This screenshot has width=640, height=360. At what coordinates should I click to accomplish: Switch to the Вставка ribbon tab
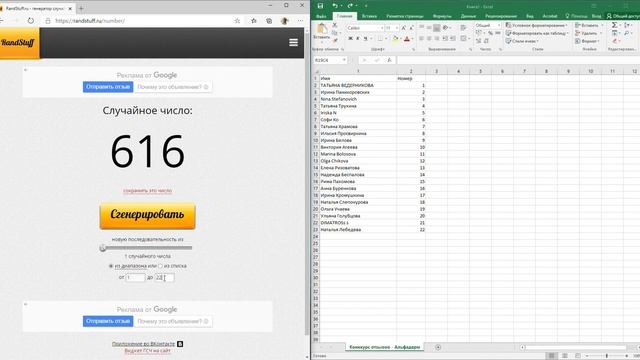click(x=369, y=16)
